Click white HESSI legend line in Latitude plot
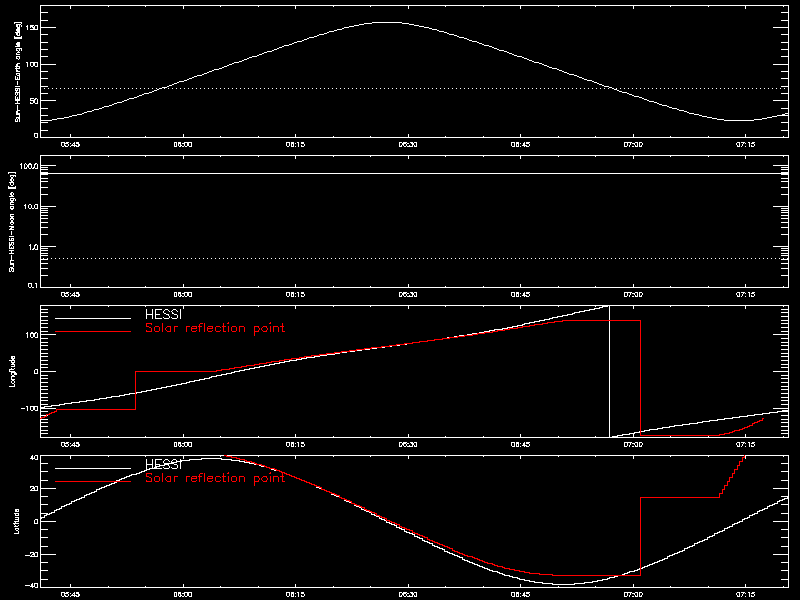 tap(93, 468)
